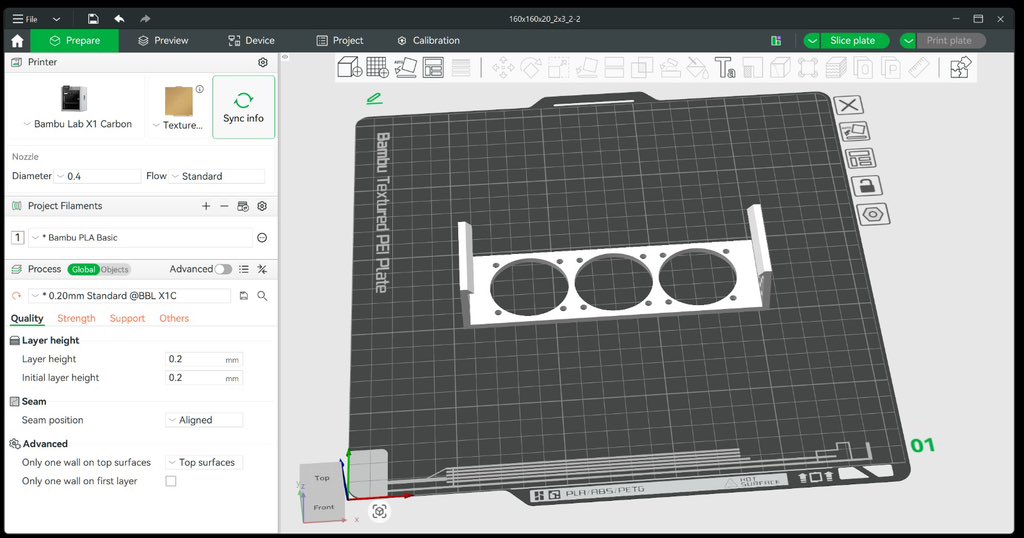
Task: Click the Variable layer height icon
Action: pyautogui.click(x=461, y=67)
